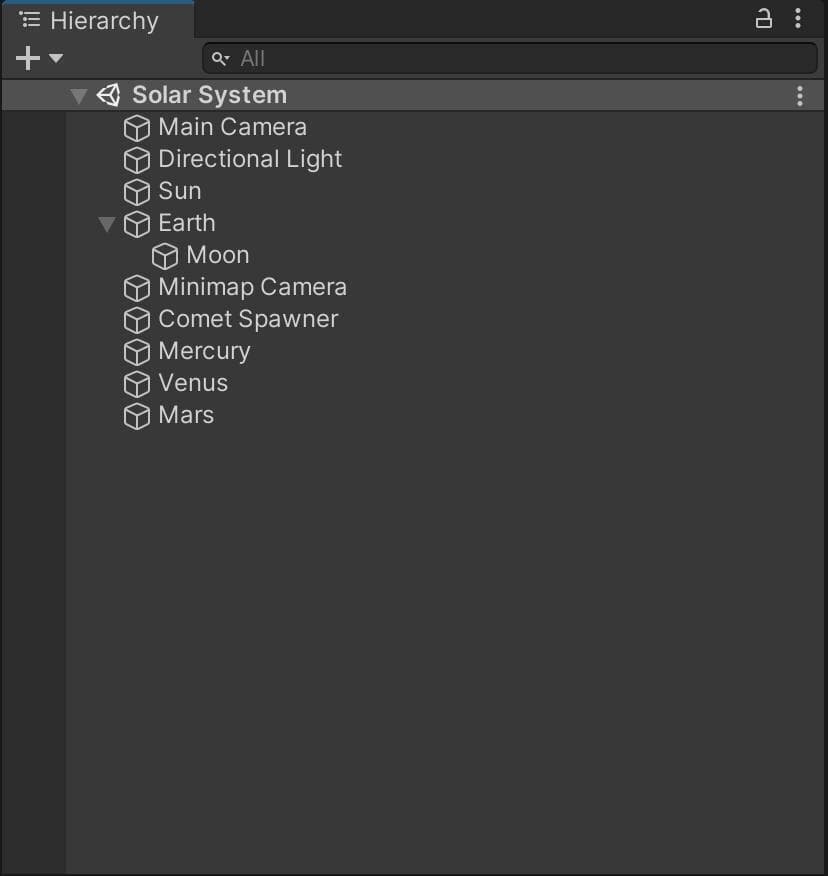
Task: Select Minimap Camera in the hierarchy
Action: (x=253, y=287)
